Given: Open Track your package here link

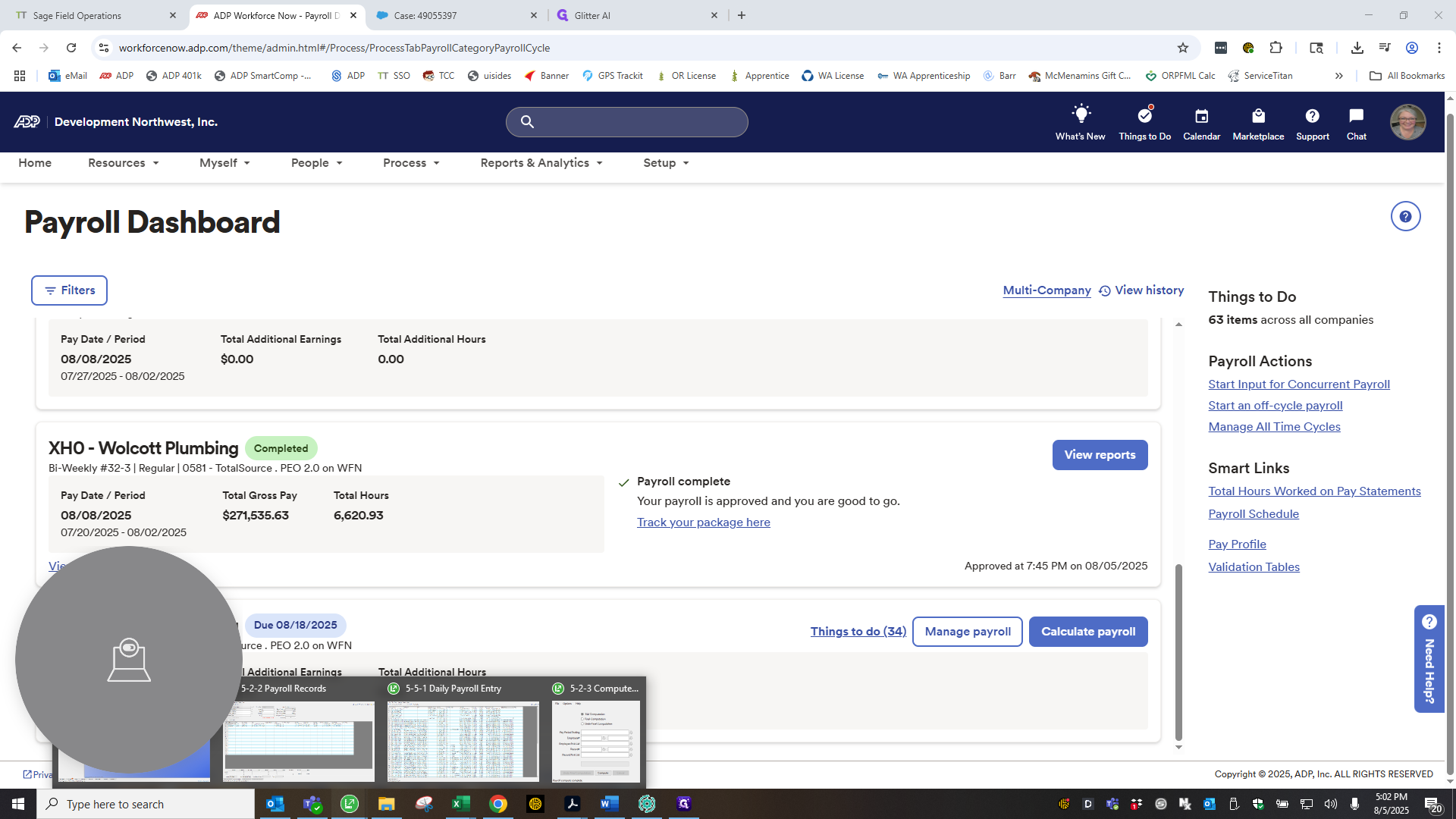Looking at the screenshot, I should (703, 522).
